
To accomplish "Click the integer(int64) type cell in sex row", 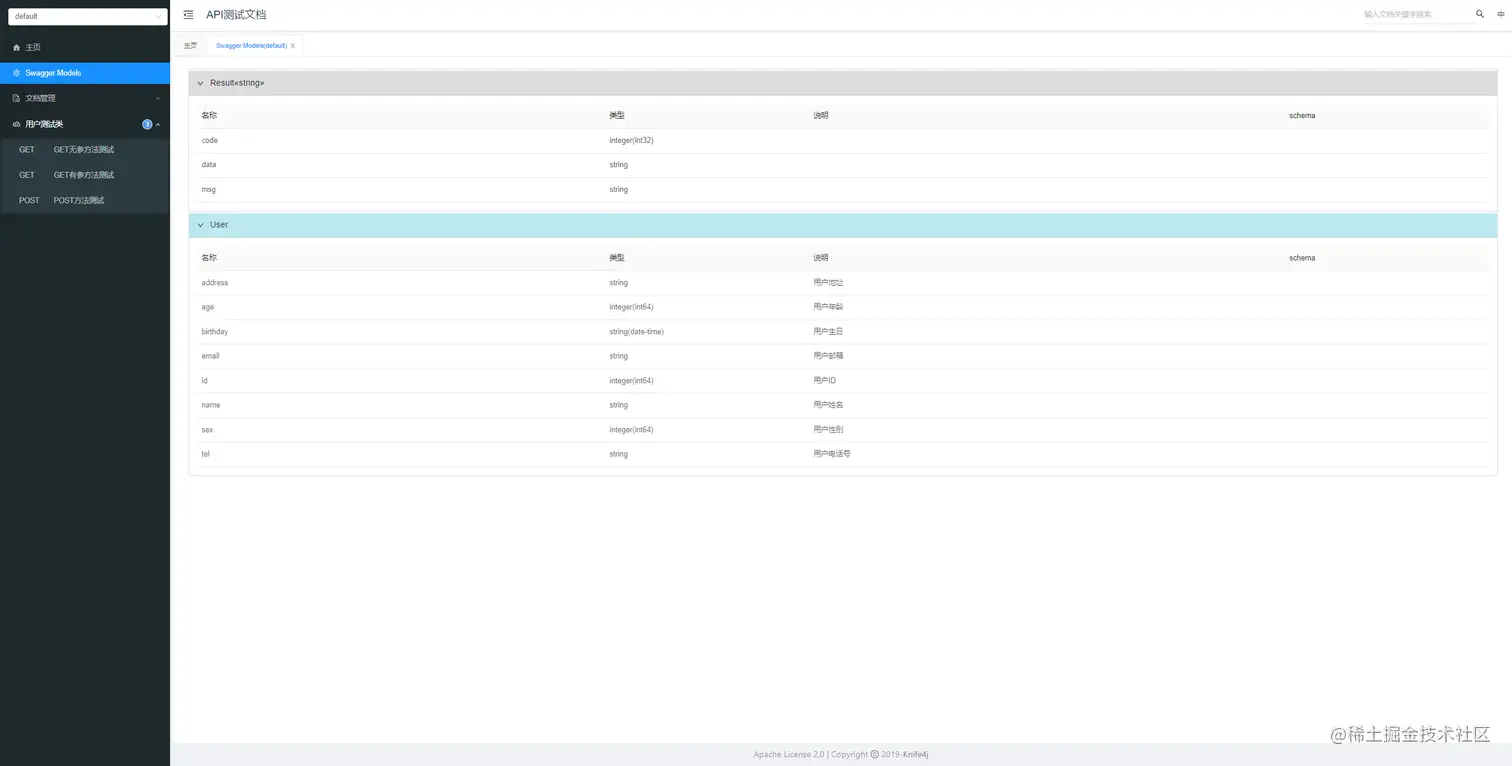I will click(x=631, y=429).
